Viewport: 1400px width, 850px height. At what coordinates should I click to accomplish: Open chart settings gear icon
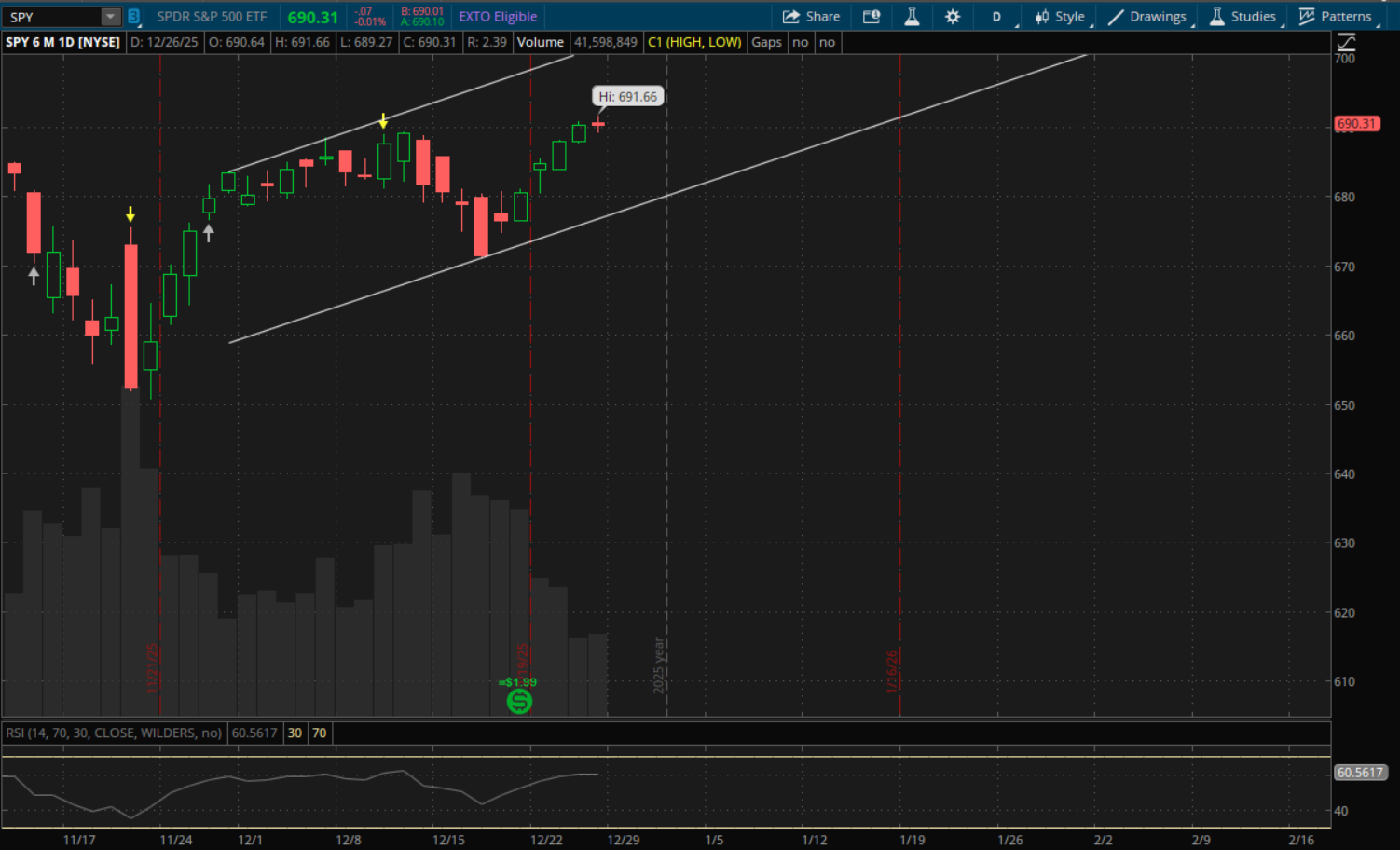click(952, 17)
